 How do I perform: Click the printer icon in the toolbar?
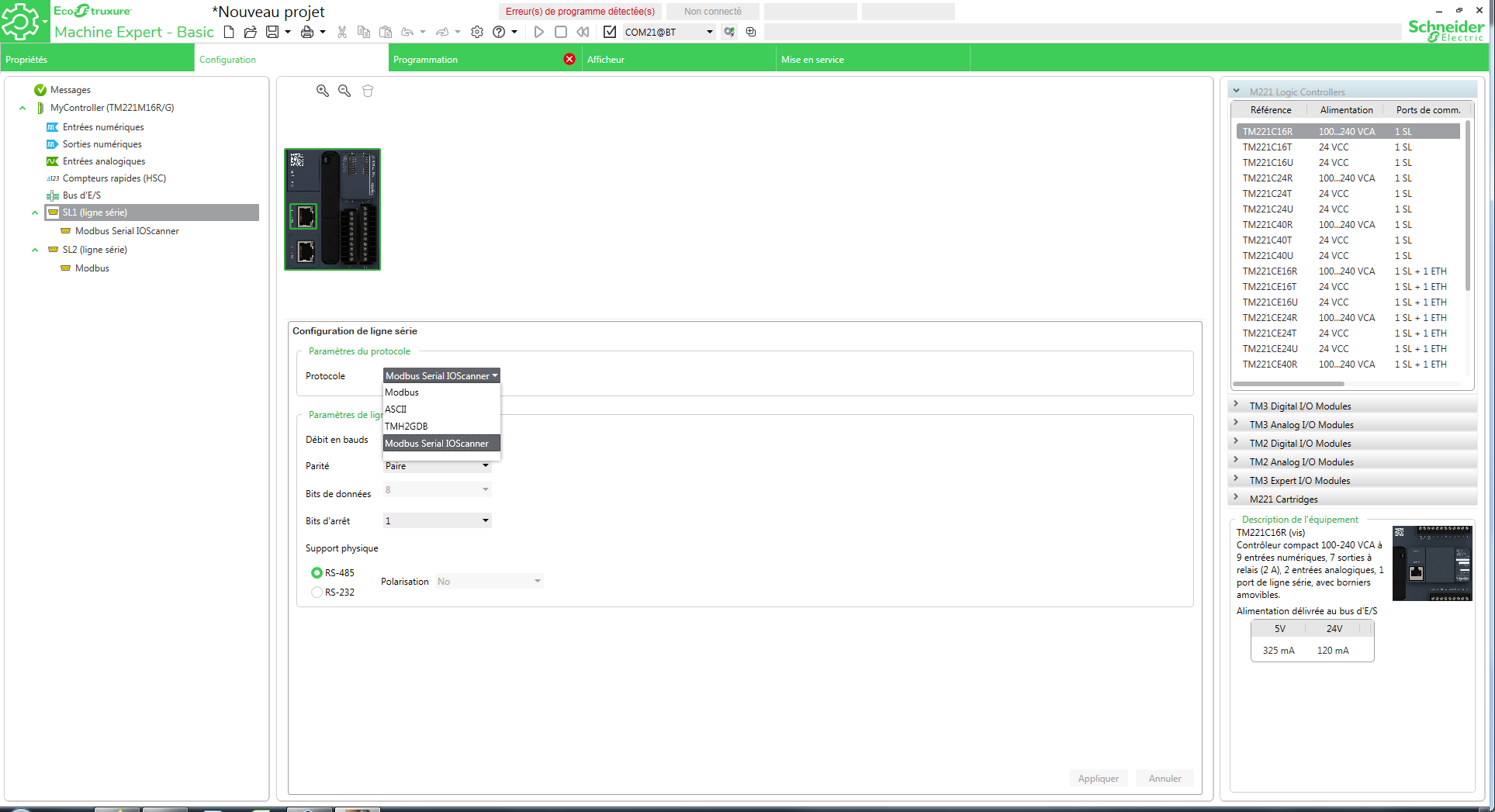(x=307, y=32)
